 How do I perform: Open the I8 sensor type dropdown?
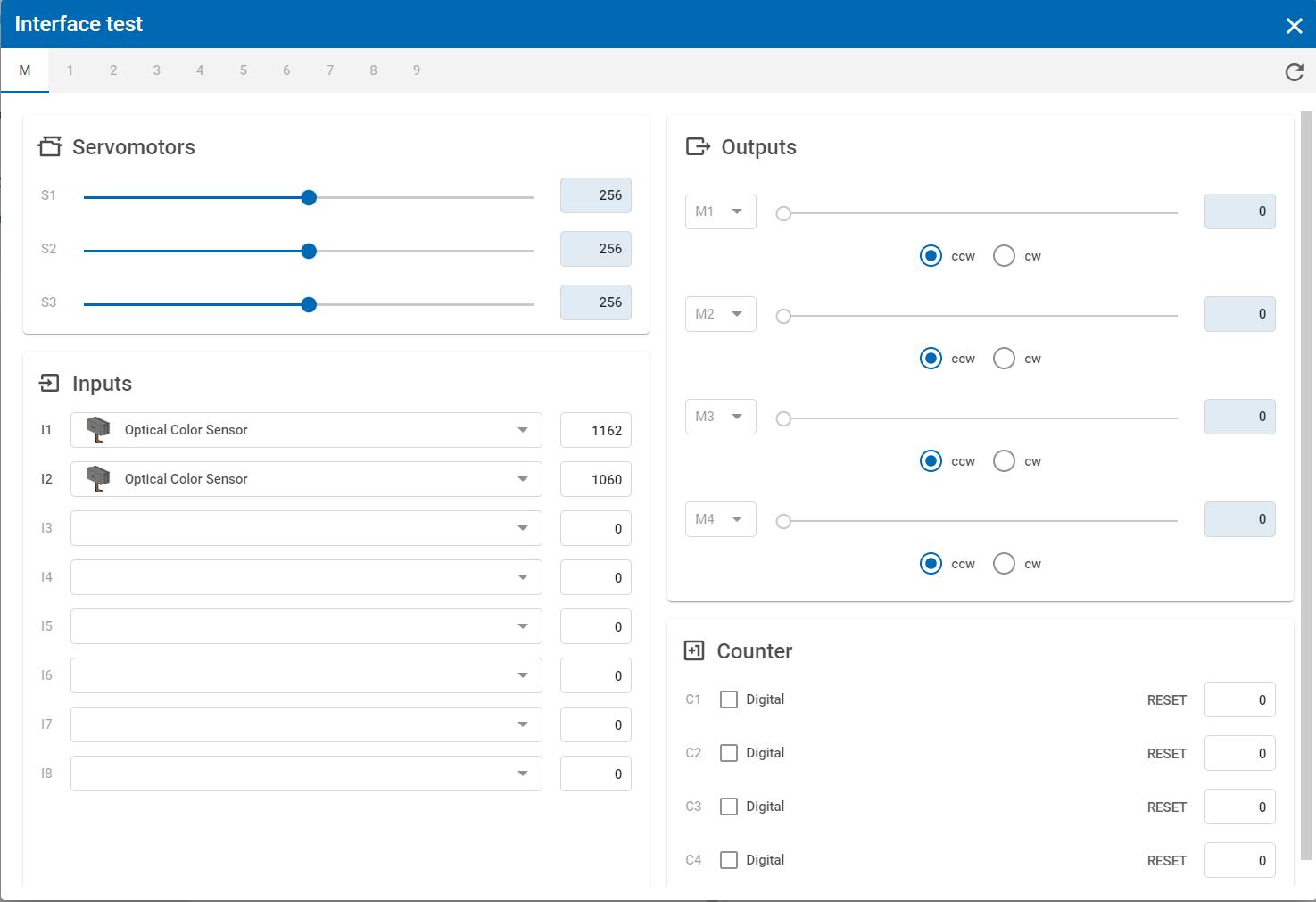click(x=306, y=774)
